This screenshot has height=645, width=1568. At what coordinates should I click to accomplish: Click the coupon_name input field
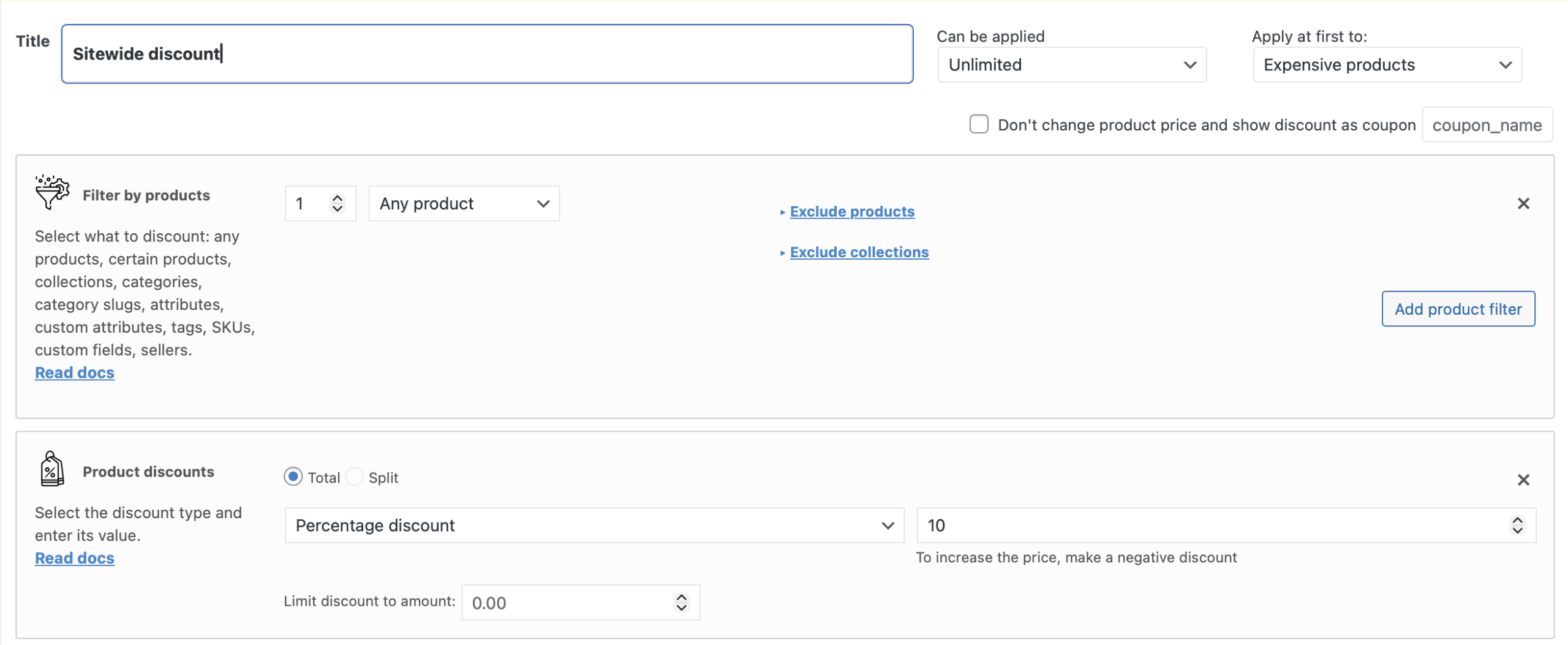coord(1487,125)
